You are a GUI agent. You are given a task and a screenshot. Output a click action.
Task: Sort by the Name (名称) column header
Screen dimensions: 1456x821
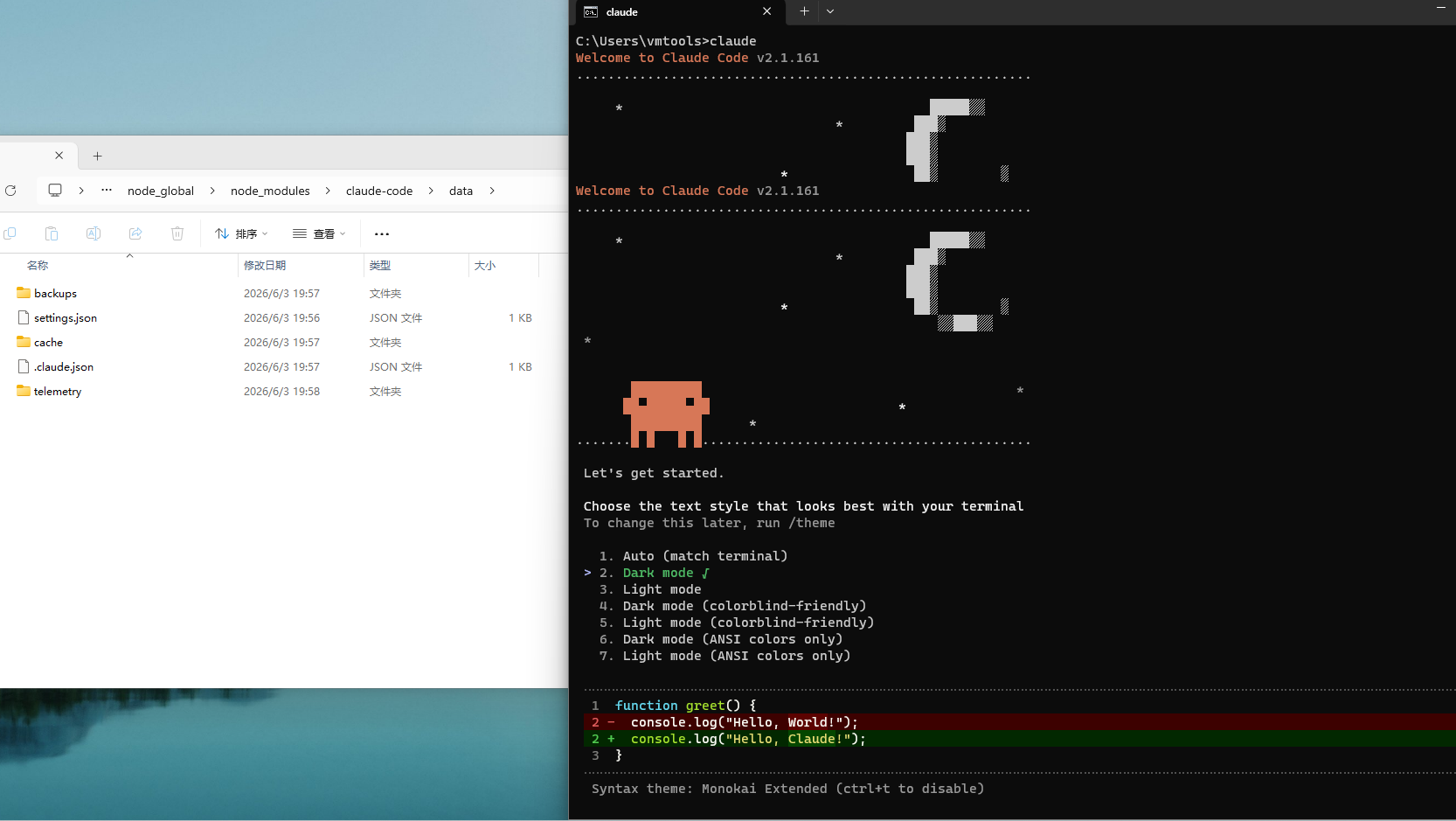[x=38, y=265]
